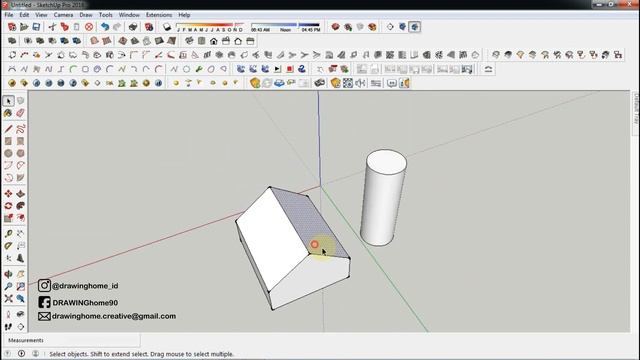Select the Rectangle tool

click(8, 141)
